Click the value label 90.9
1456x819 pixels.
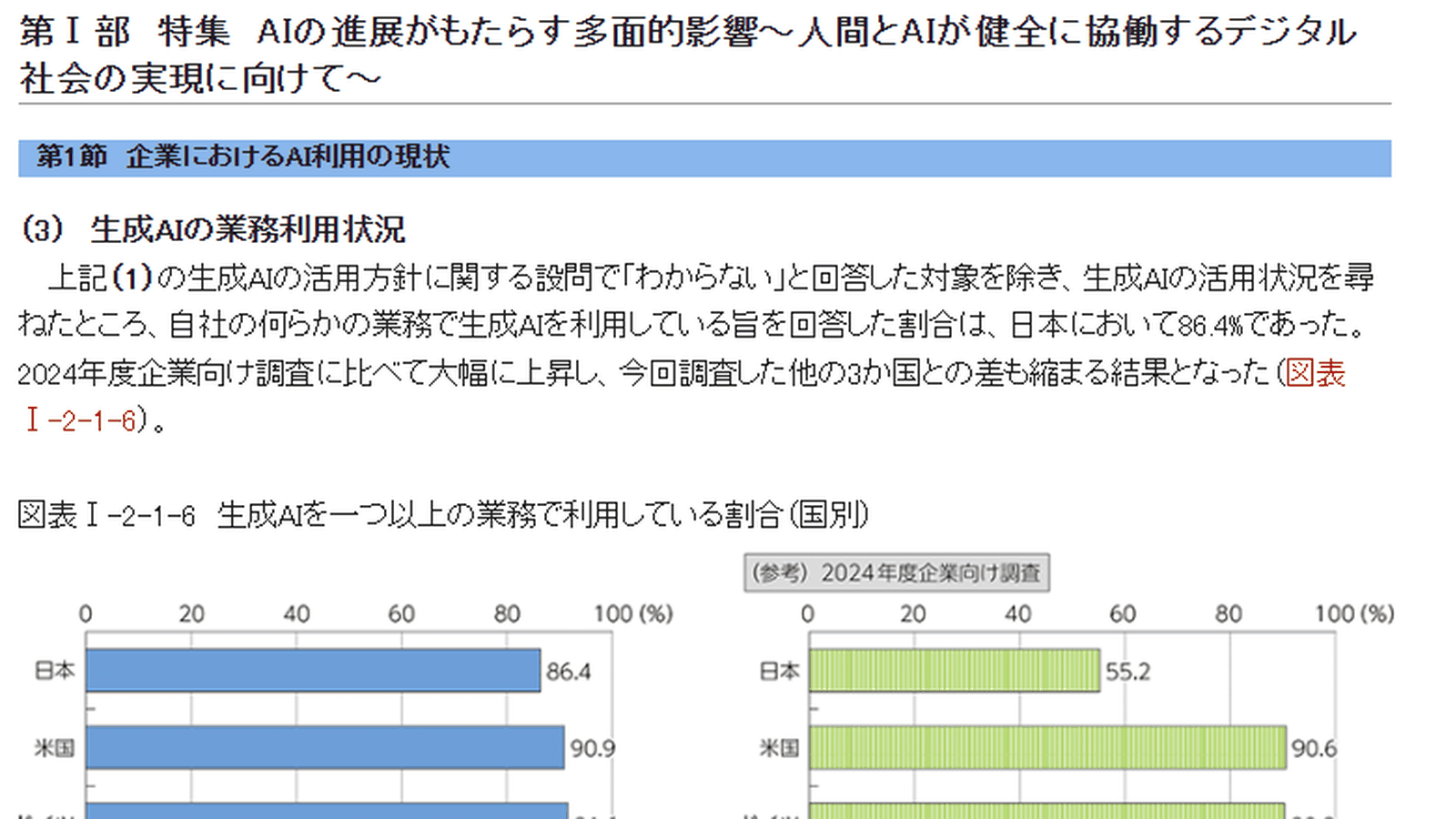(x=592, y=749)
